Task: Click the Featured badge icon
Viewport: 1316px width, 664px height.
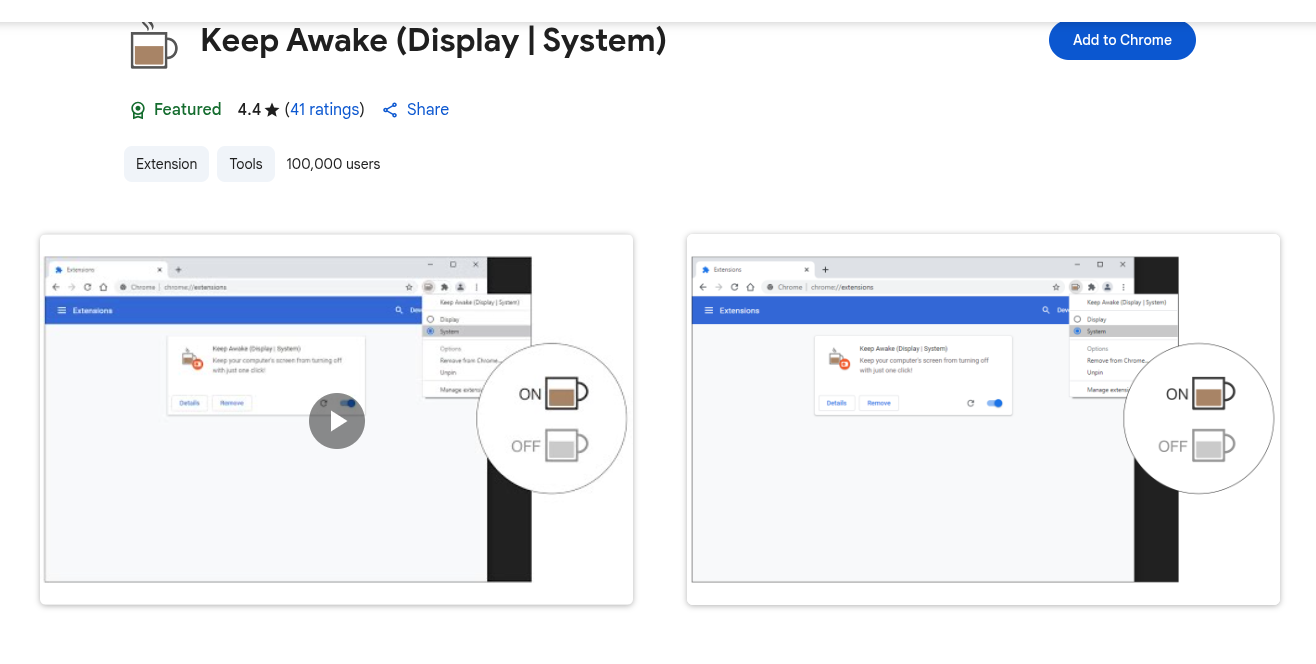Action: (138, 110)
